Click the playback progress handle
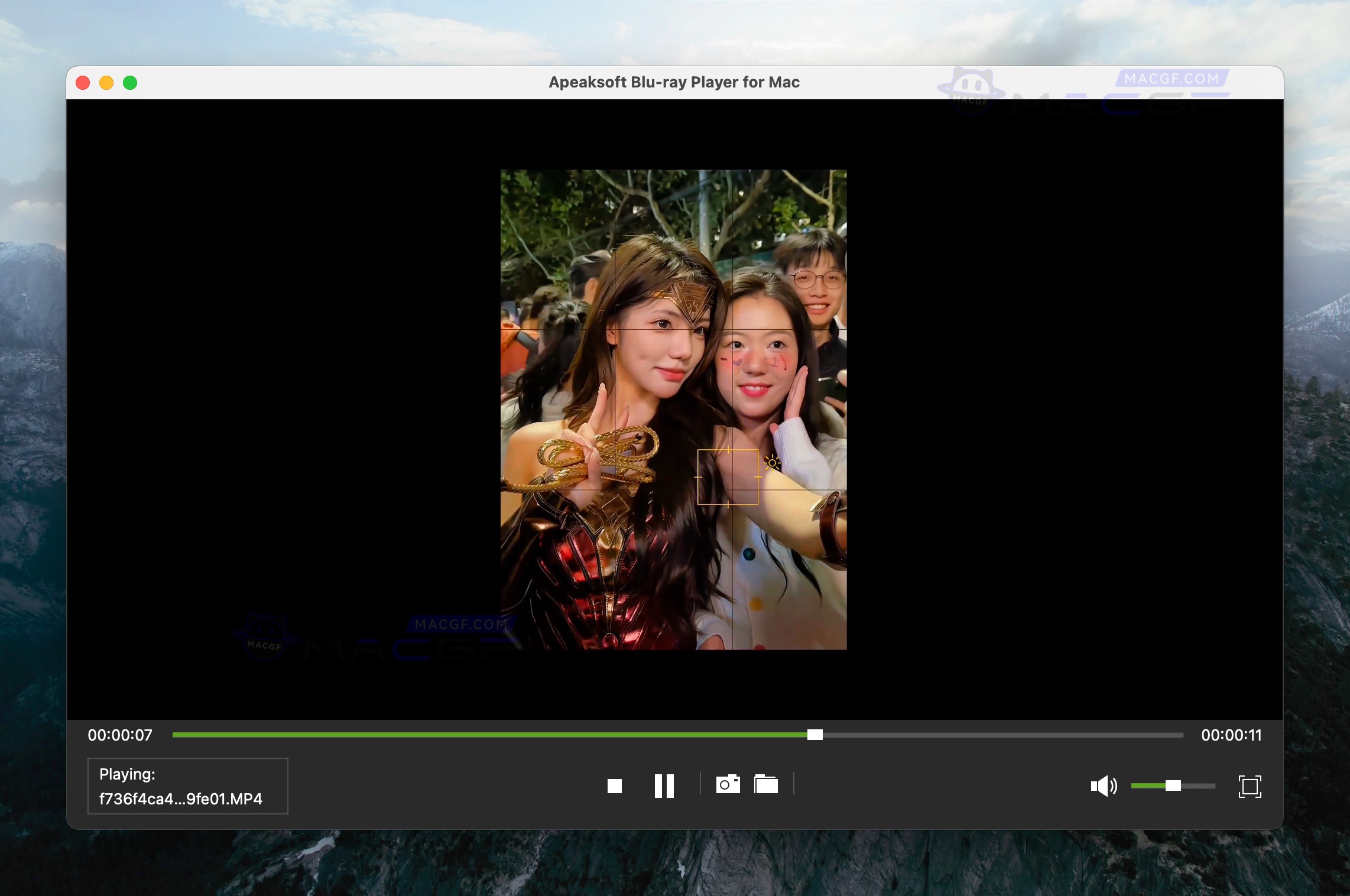Screen dimensions: 1350x896 click(x=815, y=735)
